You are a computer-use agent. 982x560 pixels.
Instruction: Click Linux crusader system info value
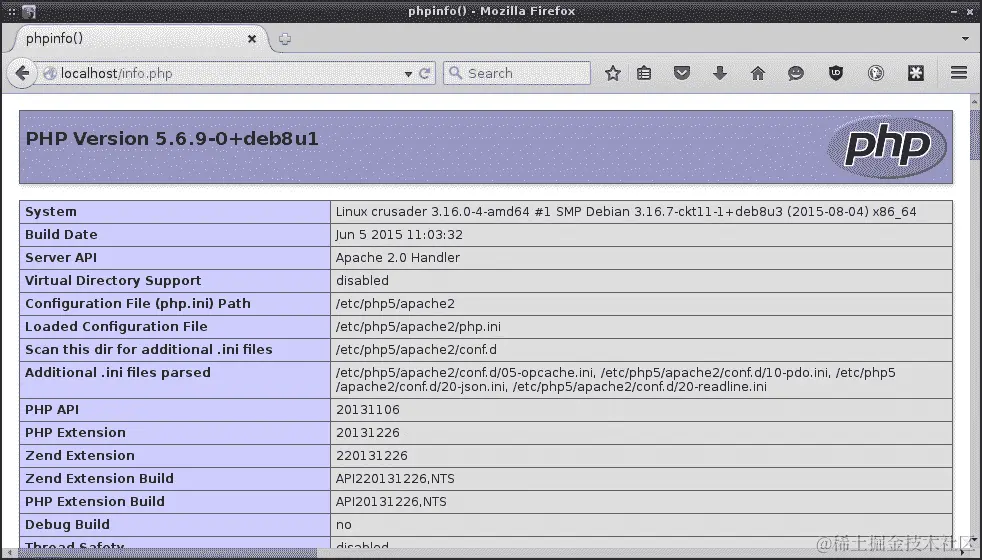coord(626,212)
